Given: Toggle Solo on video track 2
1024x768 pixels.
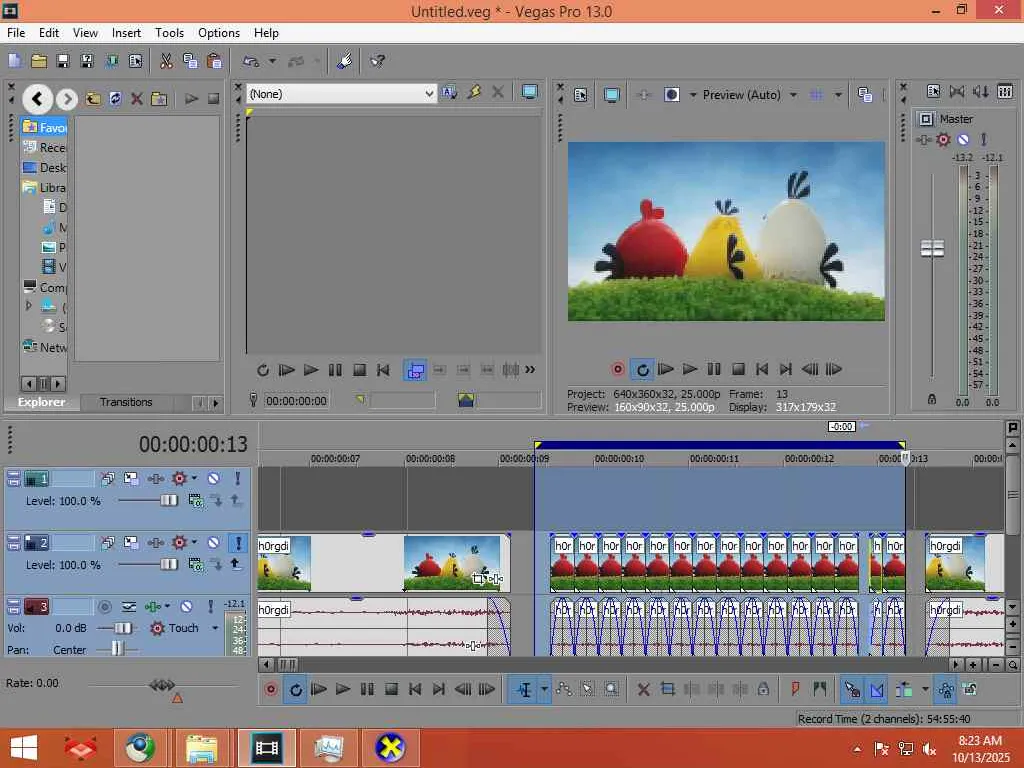Looking at the screenshot, I should 238,543.
